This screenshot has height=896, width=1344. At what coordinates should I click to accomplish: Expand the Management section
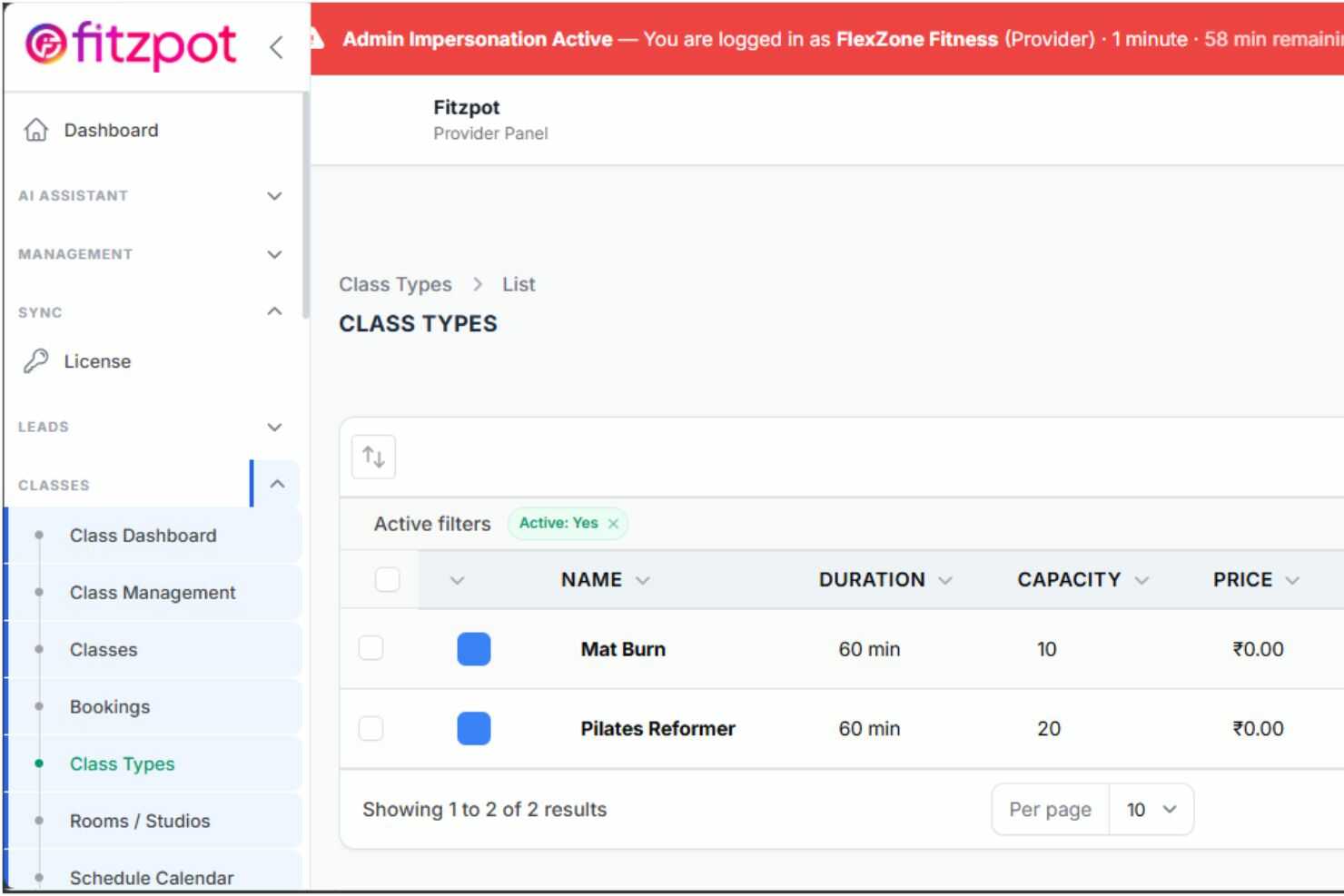click(x=274, y=254)
